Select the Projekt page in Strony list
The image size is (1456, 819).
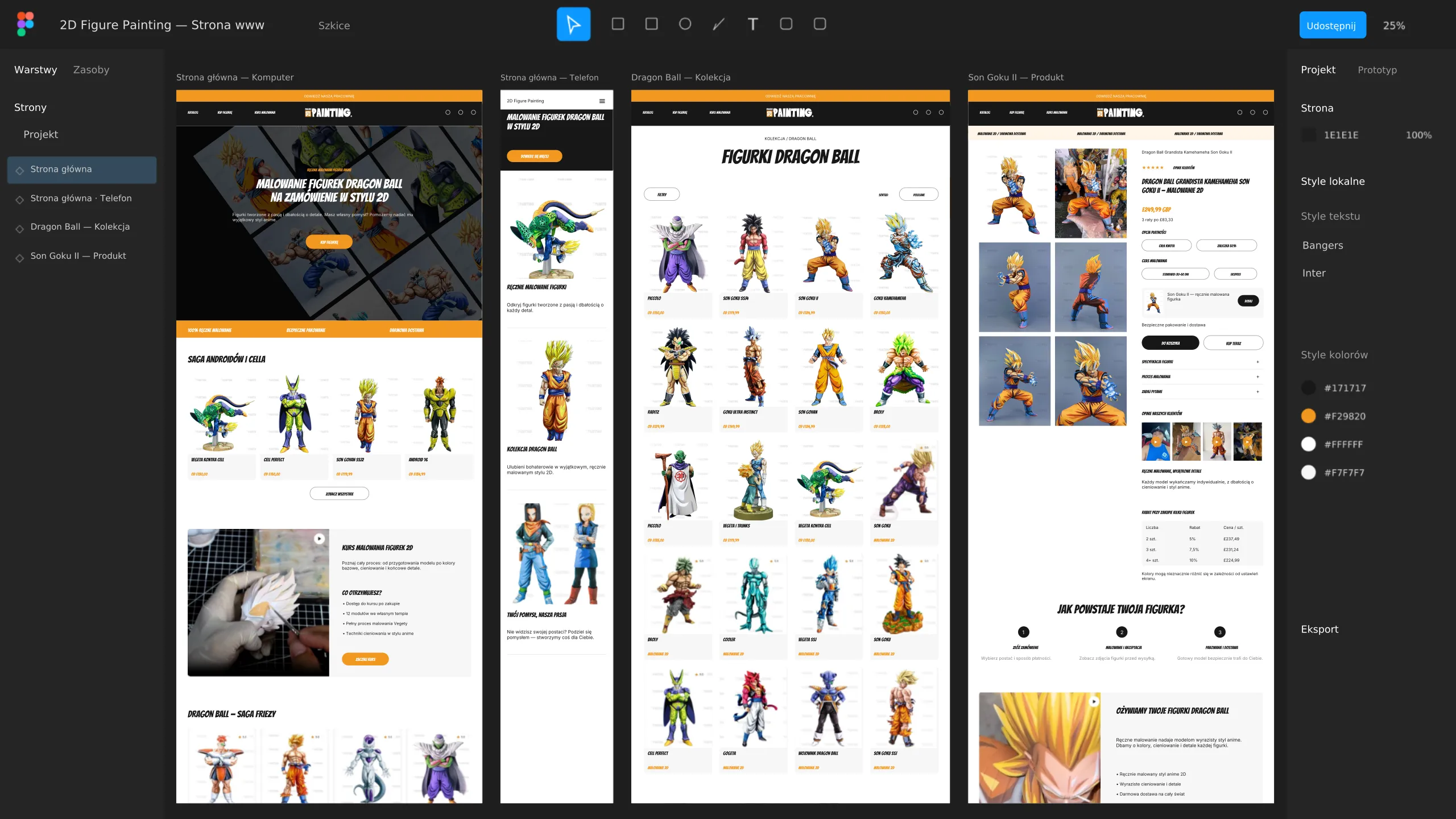41,134
